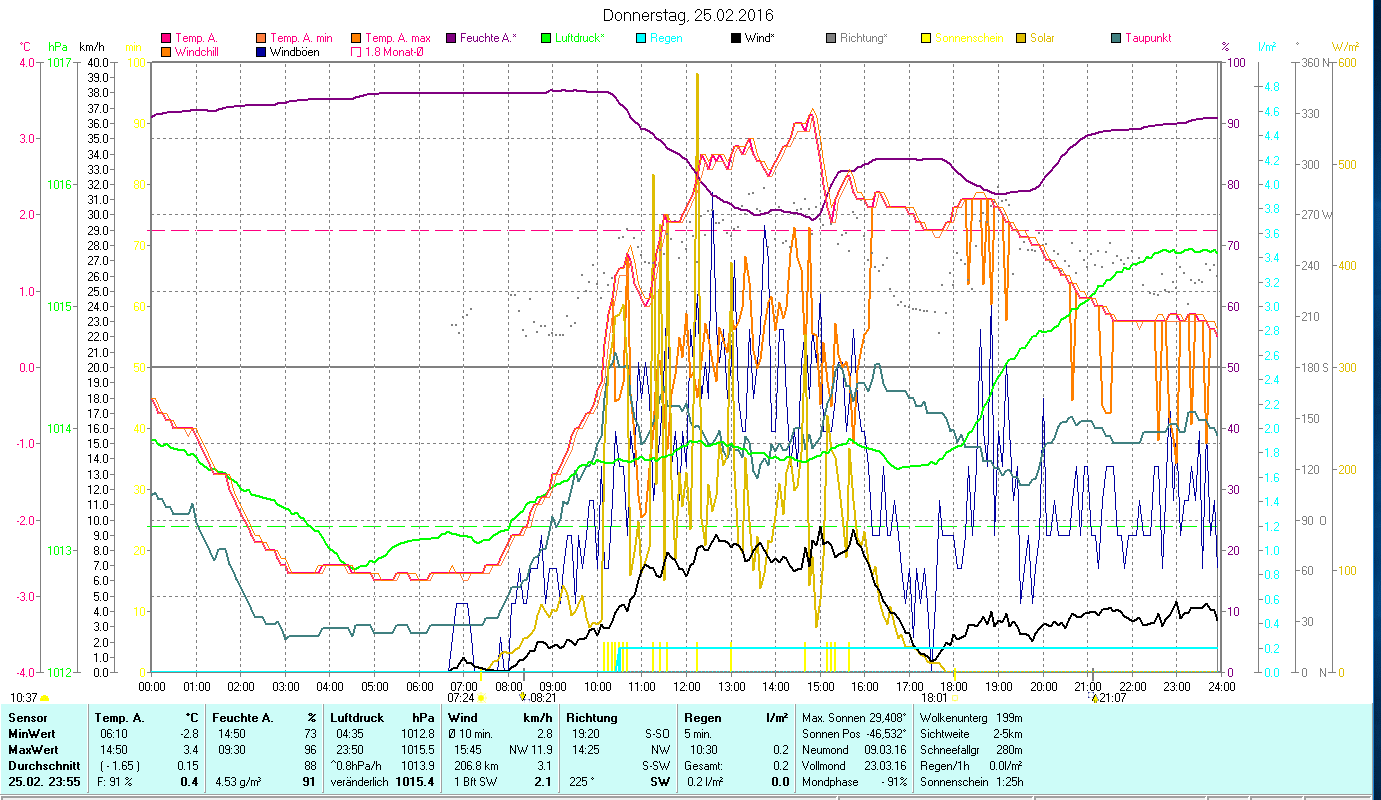Viewport: 1381px width, 800px height.
Task: Select the gray Richtung* legend swatch
Action: [830, 38]
